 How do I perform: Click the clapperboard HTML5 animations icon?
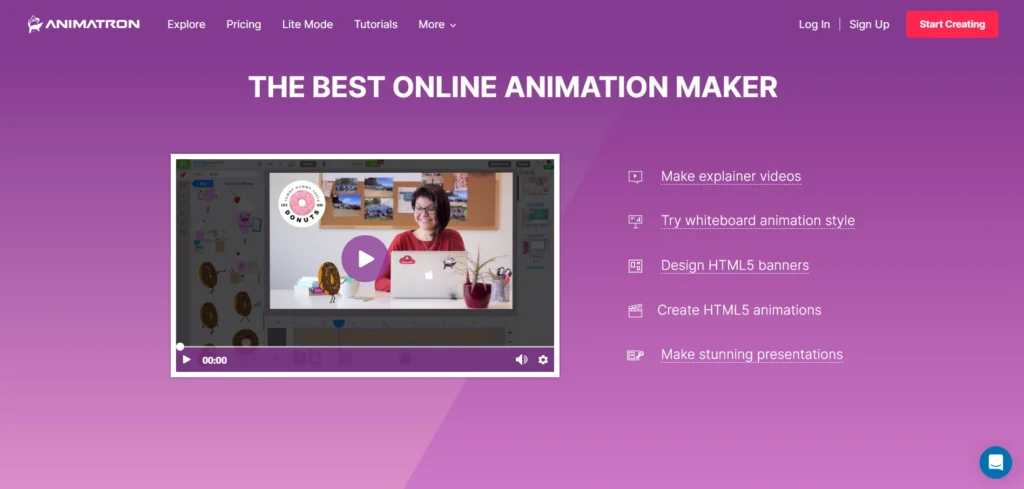click(x=635, y=310)
